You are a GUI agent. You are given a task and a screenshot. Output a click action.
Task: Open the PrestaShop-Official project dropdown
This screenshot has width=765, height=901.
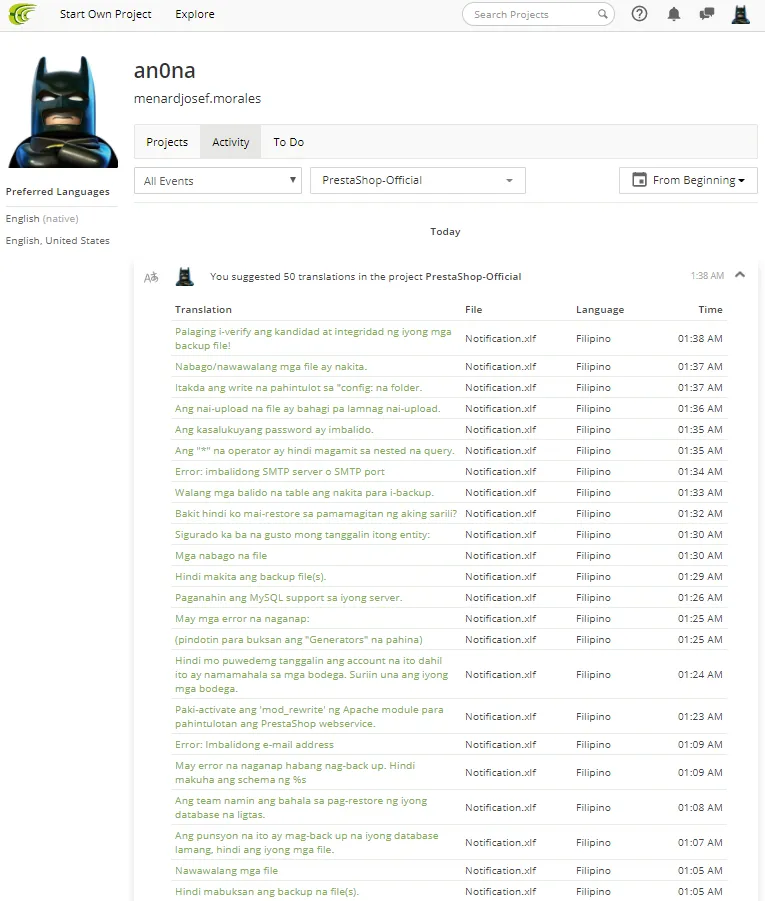(x=418, y=180)
